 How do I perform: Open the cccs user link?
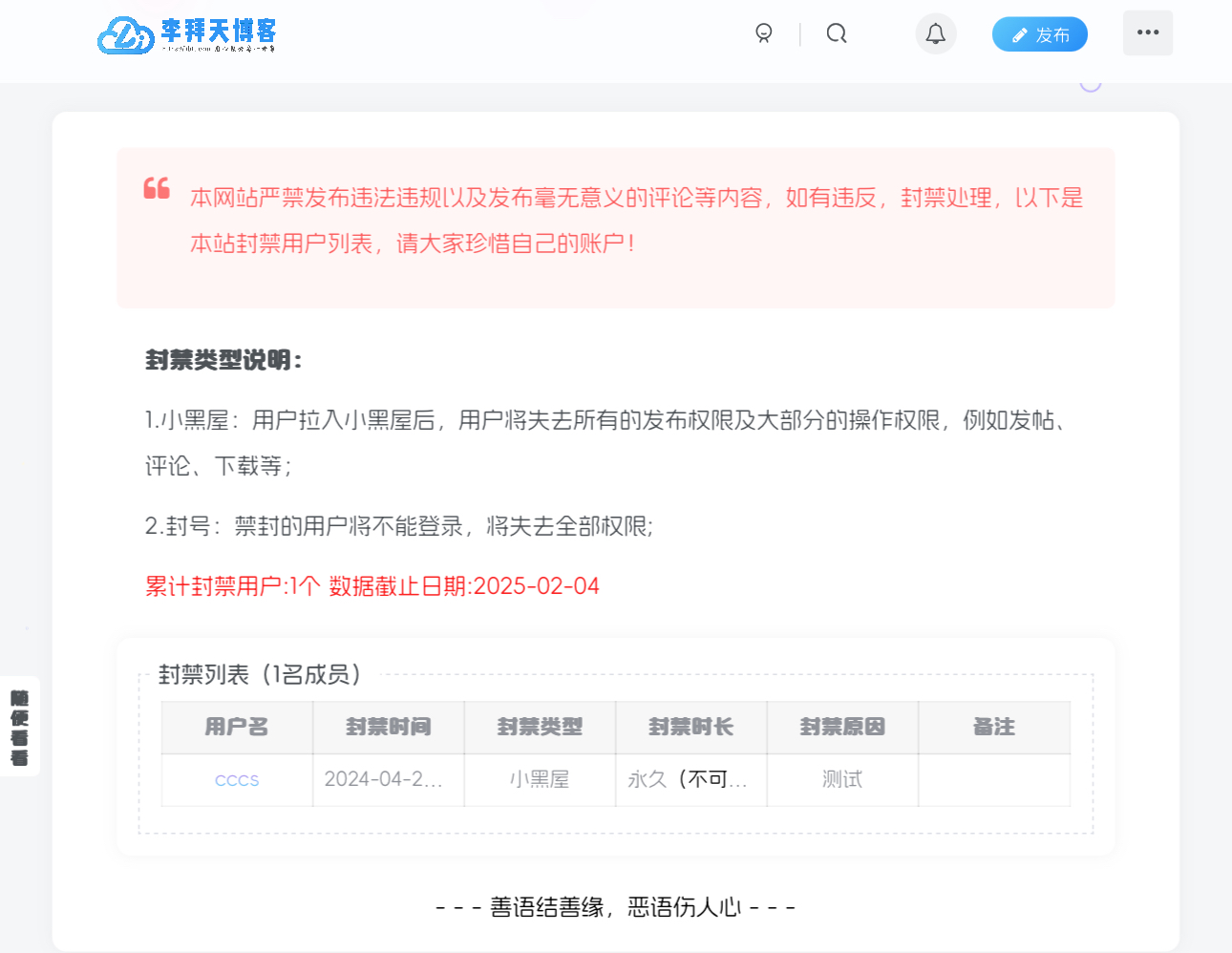pos(237,779)
